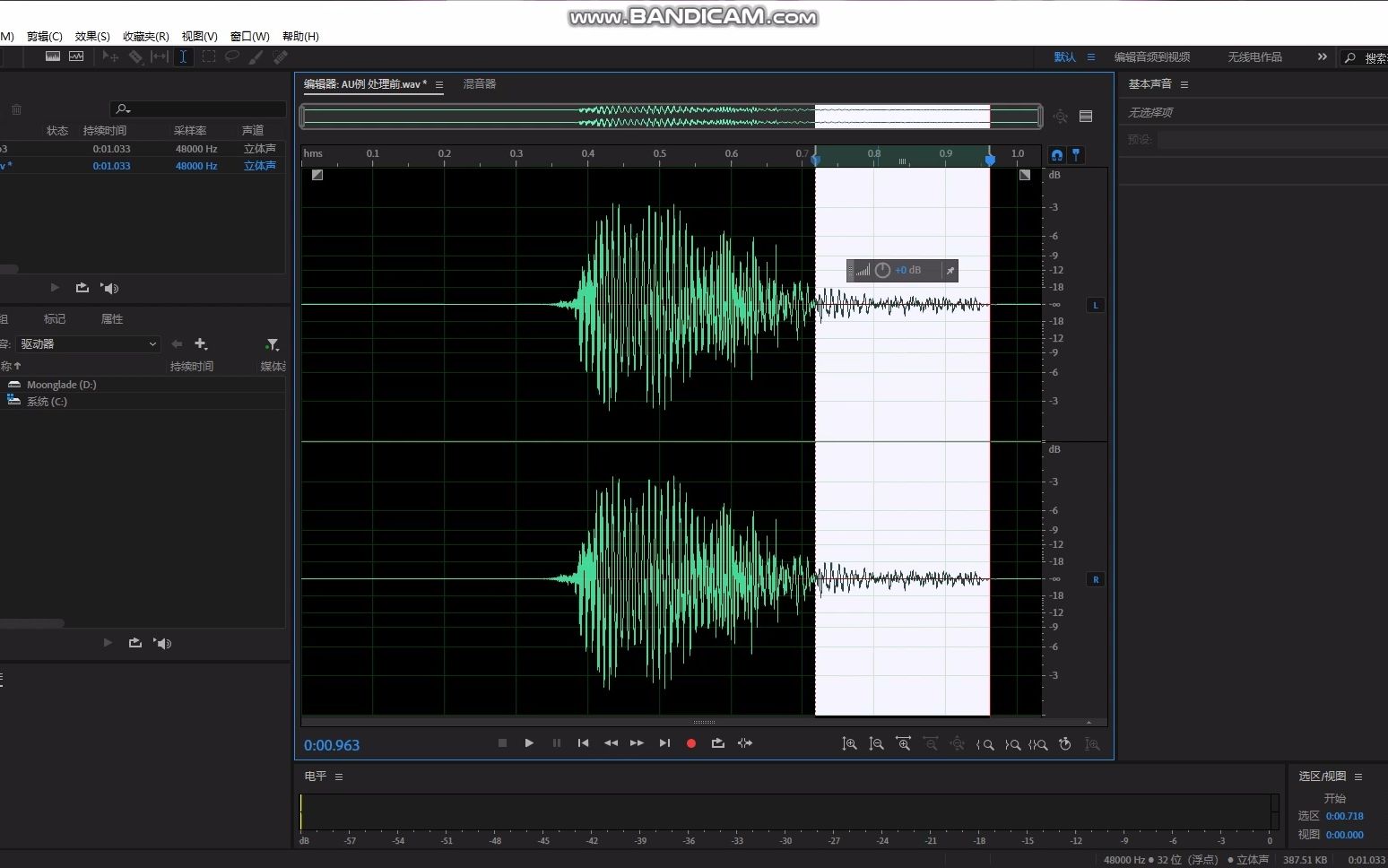Screen dimensions: 1388x868
Task: Click the zoom navigator overview bar
Action: tap(672, 116)
